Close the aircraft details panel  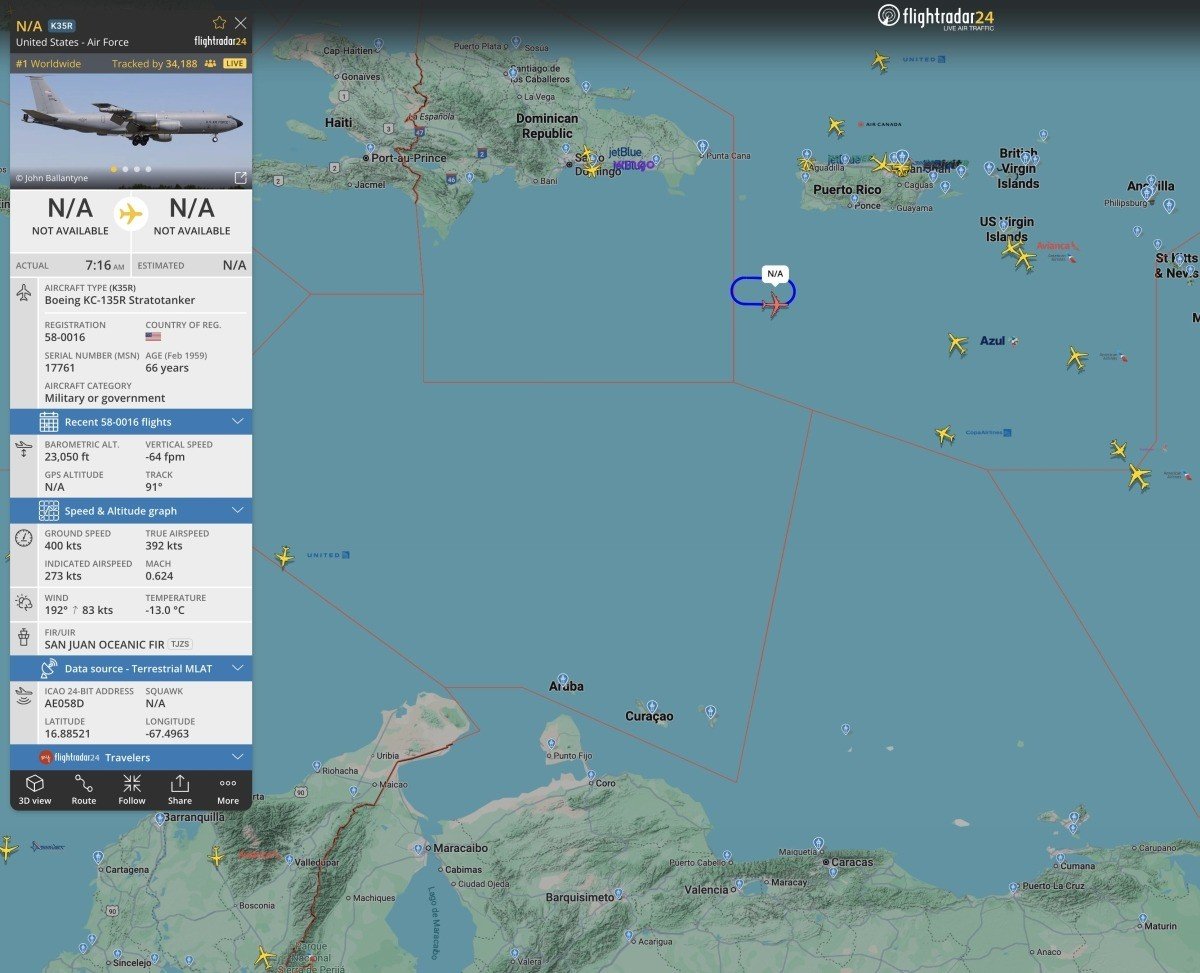point(241,23)
